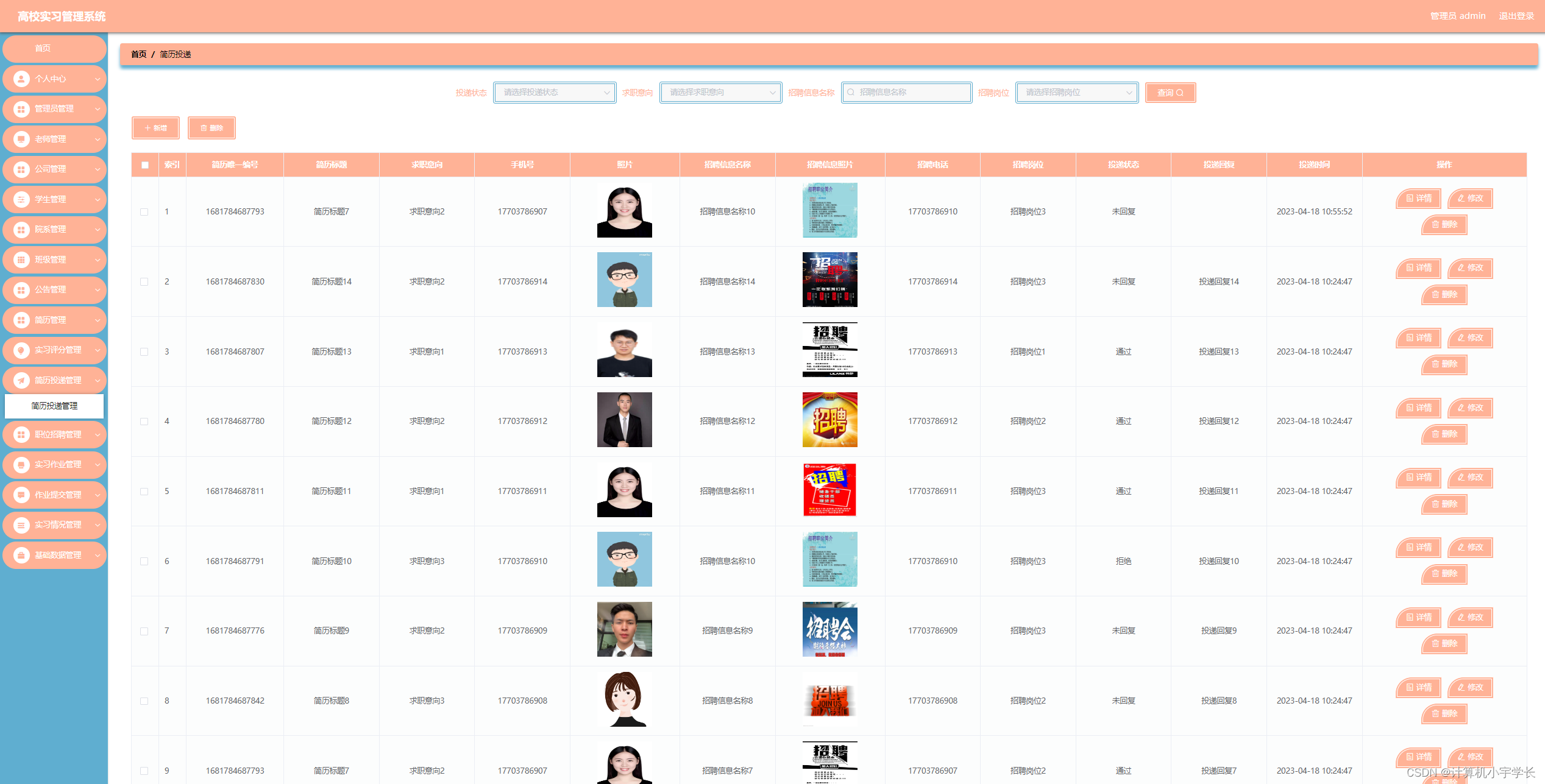Click the 实习评分管理 sidebar icon
Screen dimensions: 1545x784
coord(21,350)
